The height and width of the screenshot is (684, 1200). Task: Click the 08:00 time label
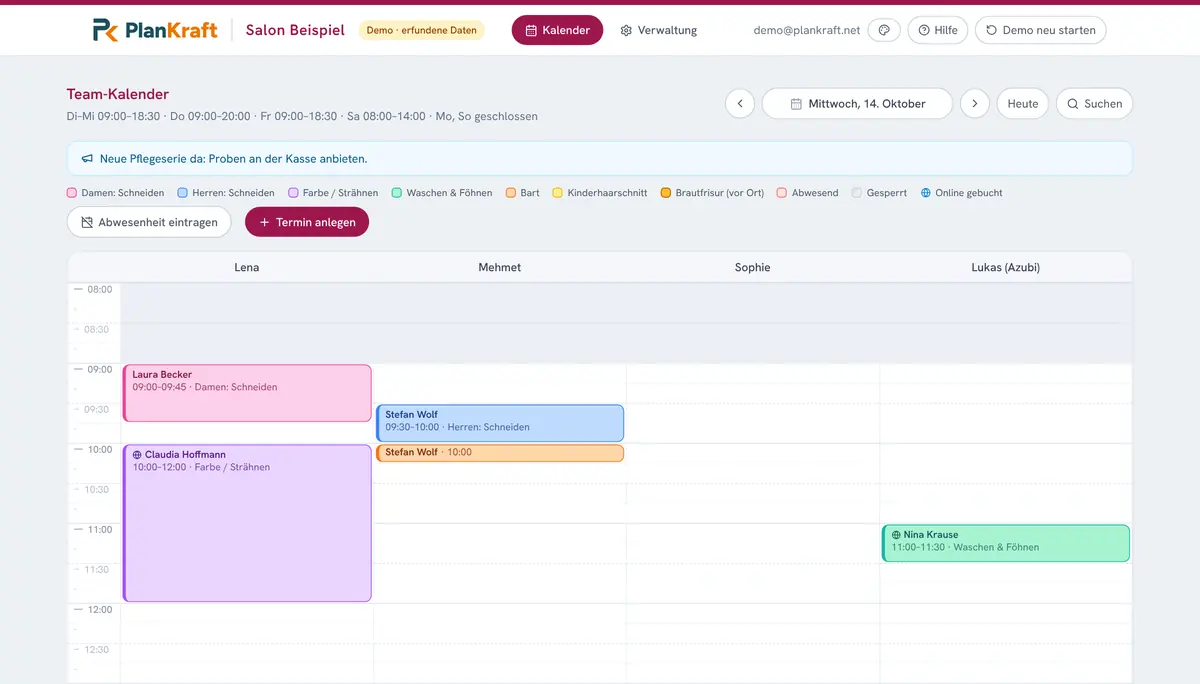[100, 289]
